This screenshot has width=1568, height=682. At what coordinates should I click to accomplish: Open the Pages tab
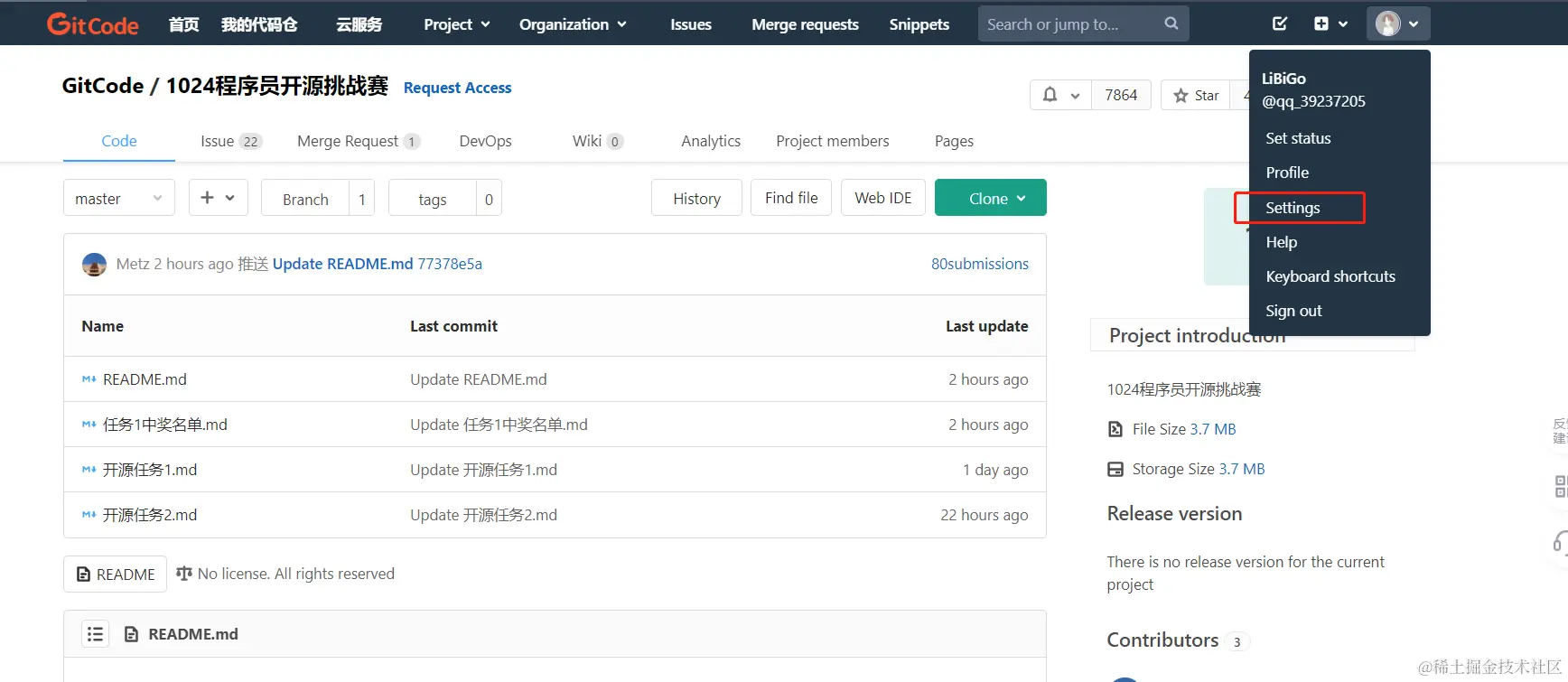point(954,141)
